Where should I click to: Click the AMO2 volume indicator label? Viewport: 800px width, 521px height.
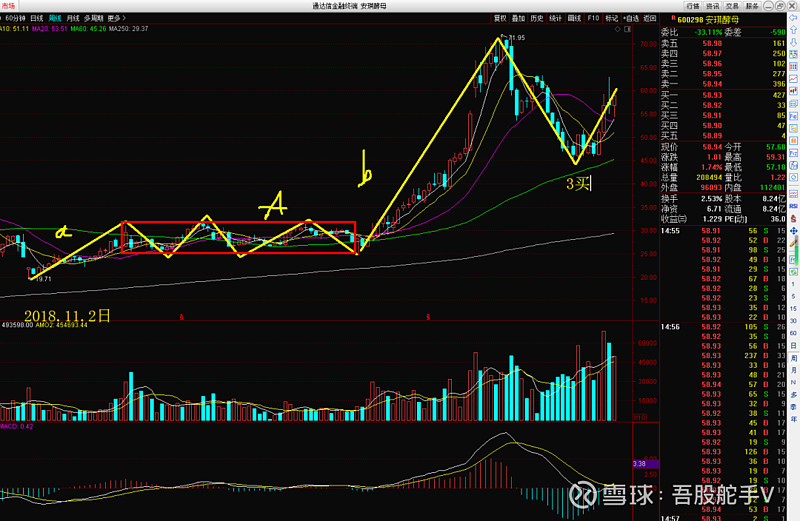[x=61, y=325]
